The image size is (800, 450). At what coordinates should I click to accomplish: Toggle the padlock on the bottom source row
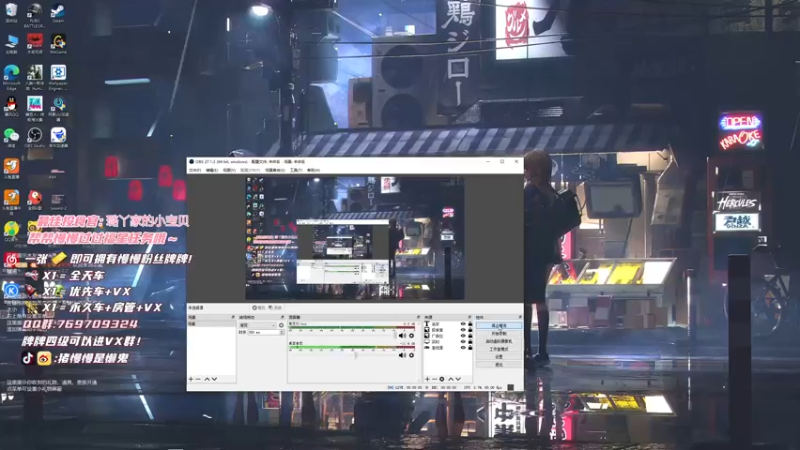click(470, 347)
